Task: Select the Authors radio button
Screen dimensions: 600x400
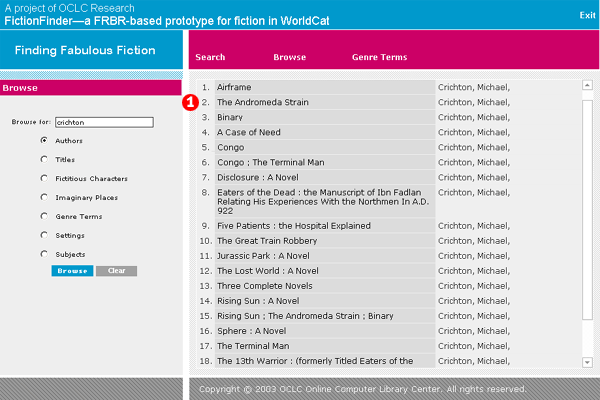Action: click(x=44, y=141)
